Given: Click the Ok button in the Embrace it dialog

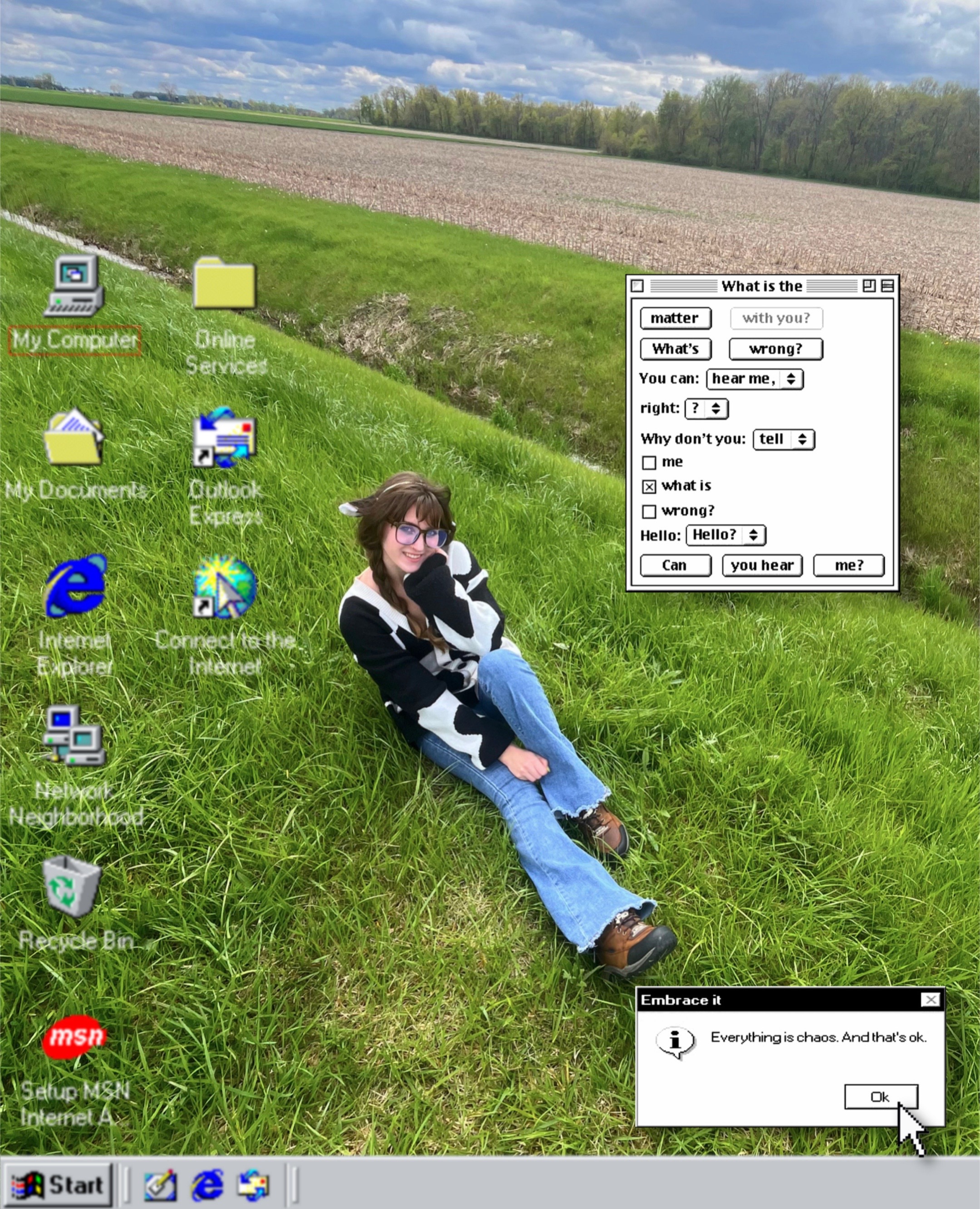Looking at the screenshot, I should coord(881,1096).
